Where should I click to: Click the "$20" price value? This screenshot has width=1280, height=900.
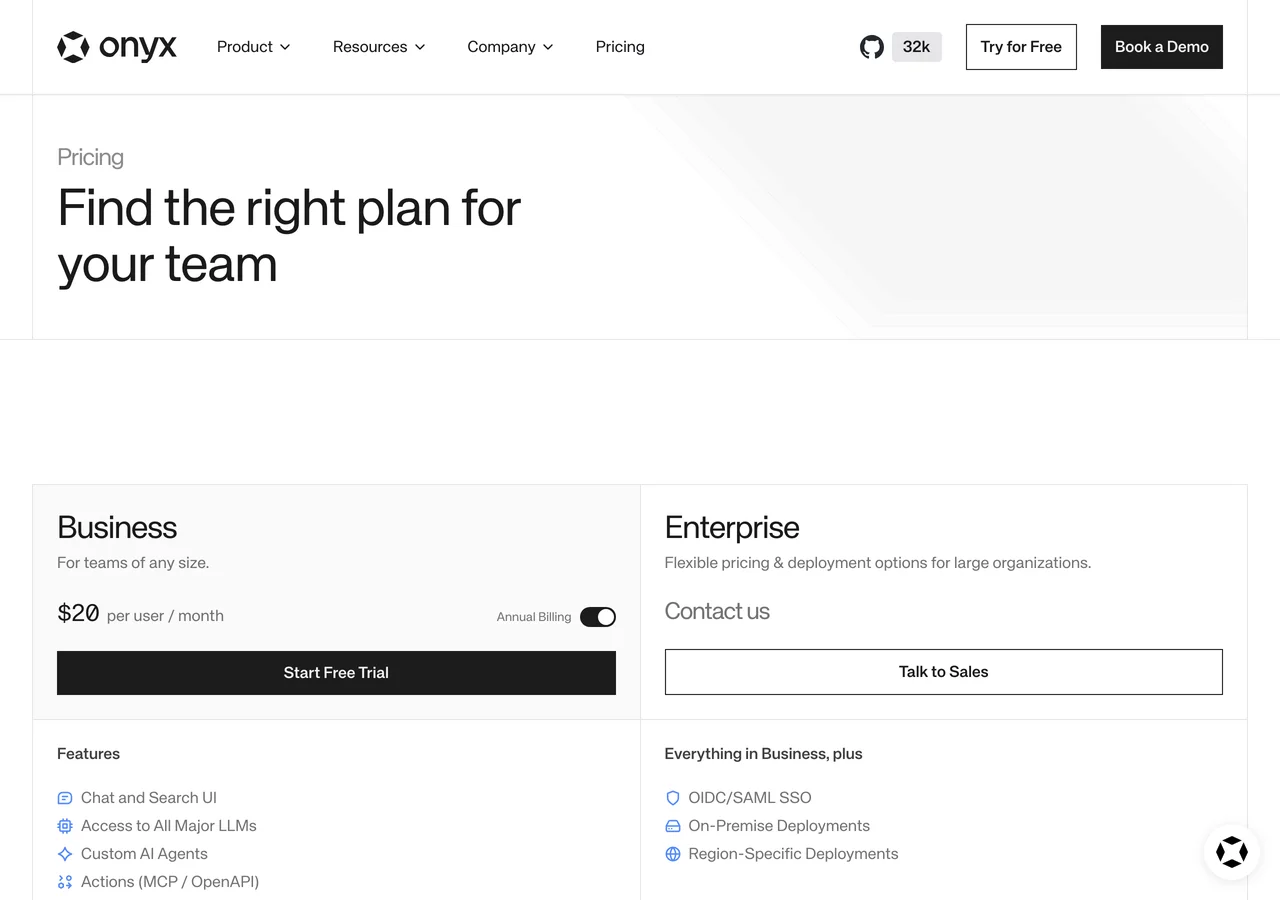coord(78,614)
